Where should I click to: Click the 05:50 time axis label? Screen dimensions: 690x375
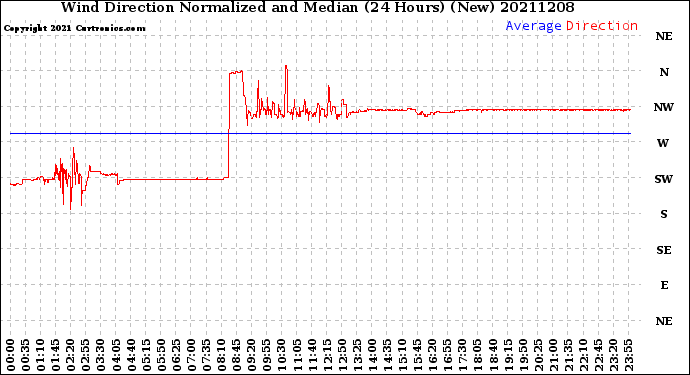point(161,355)
